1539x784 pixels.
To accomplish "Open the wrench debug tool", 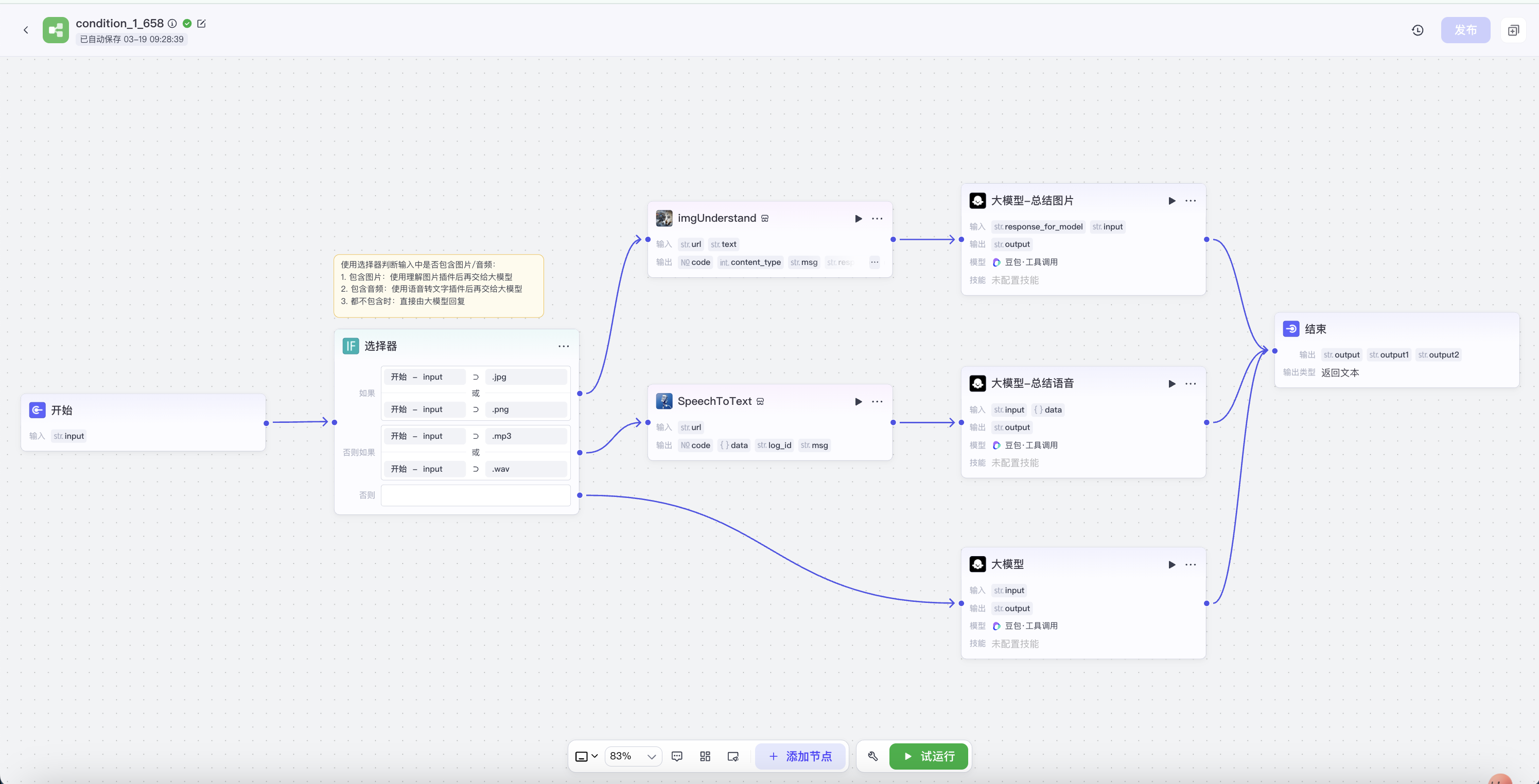I will tap(873, 756).
